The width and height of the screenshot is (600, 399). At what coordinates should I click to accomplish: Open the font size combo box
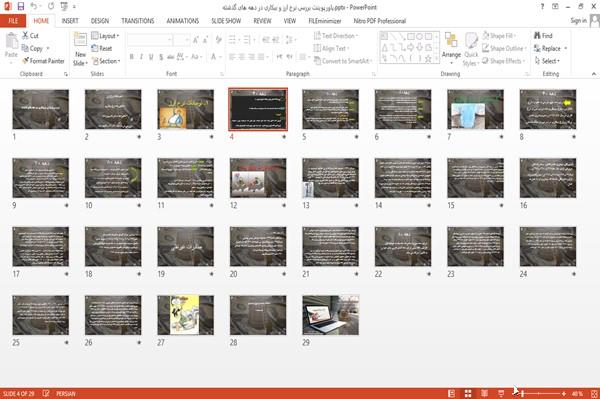point(181,40)
